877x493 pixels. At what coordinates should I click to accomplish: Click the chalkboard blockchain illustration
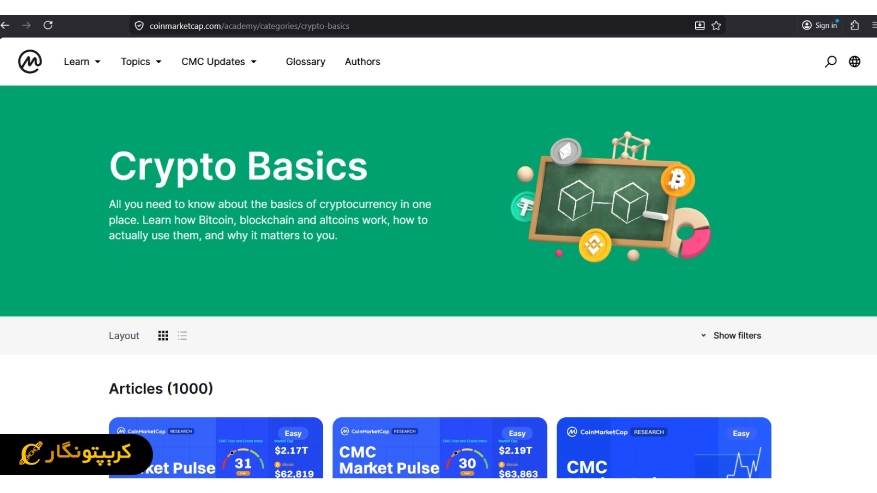click(x=611, y=199)
